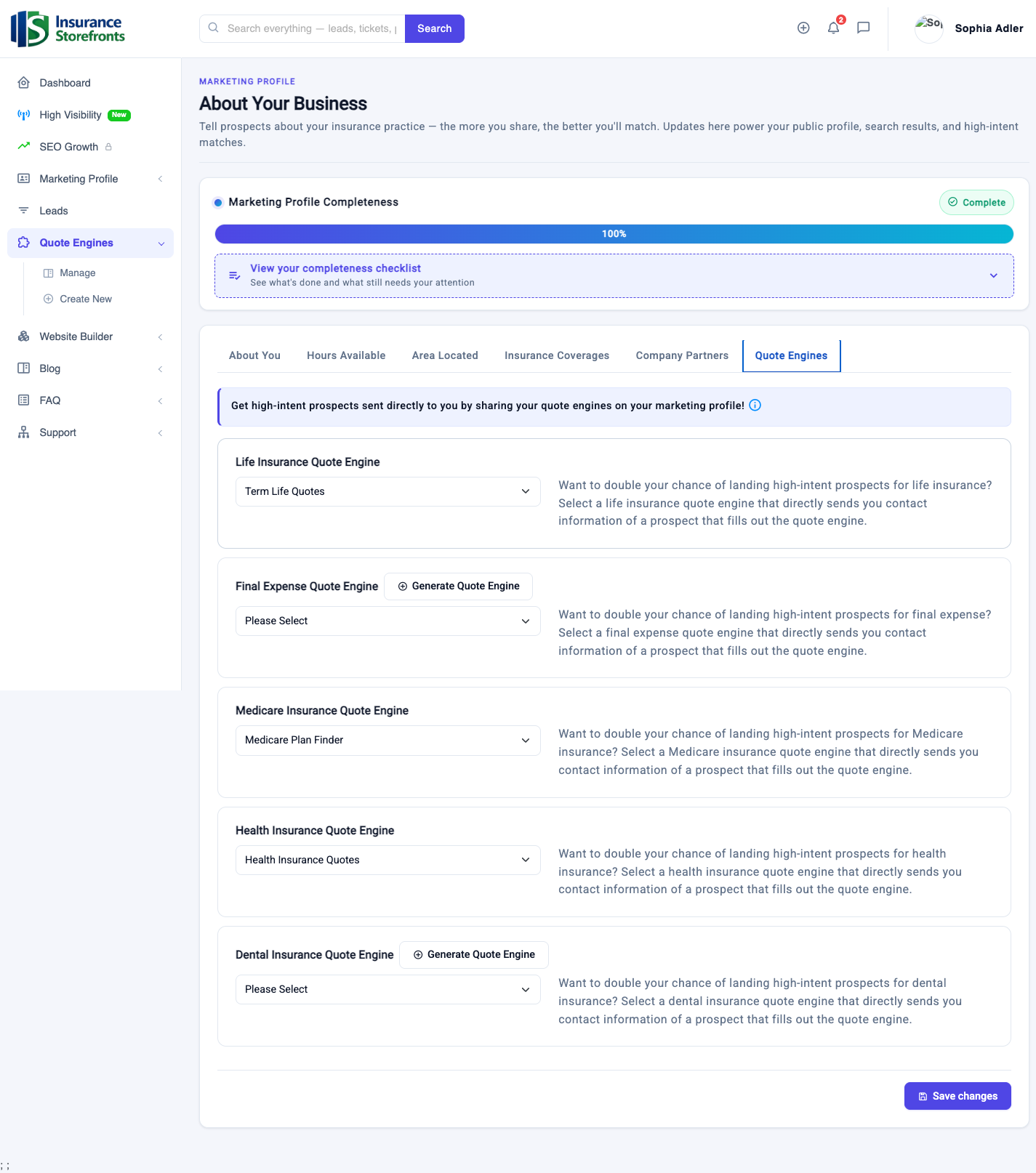Collapse the Quote Engines sidebar section

[161, 243]
